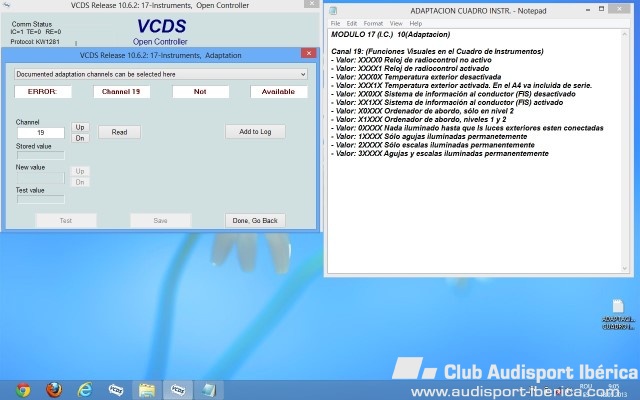Click the Read button

coord(119,132)
